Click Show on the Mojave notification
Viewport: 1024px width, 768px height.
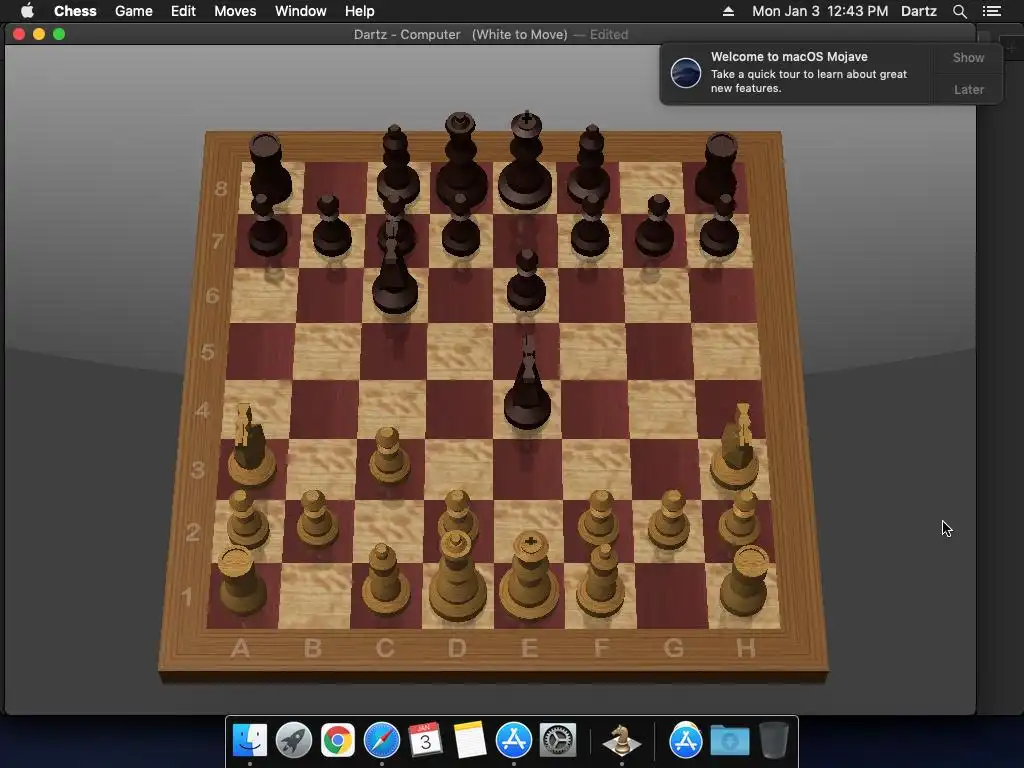(968, 57)
